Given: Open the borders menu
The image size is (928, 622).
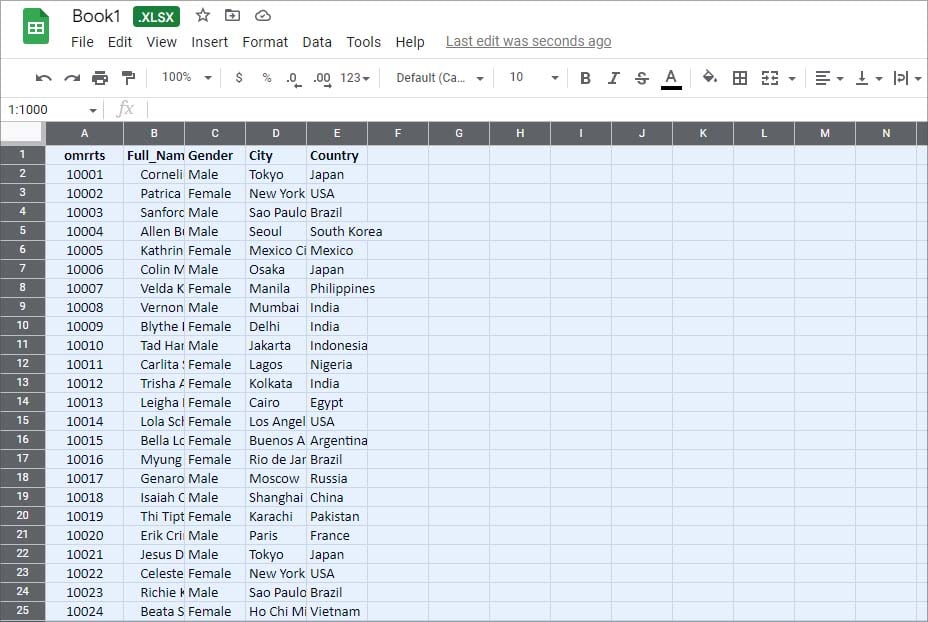Looking at the screenshot, I should [x=740, y=78].
